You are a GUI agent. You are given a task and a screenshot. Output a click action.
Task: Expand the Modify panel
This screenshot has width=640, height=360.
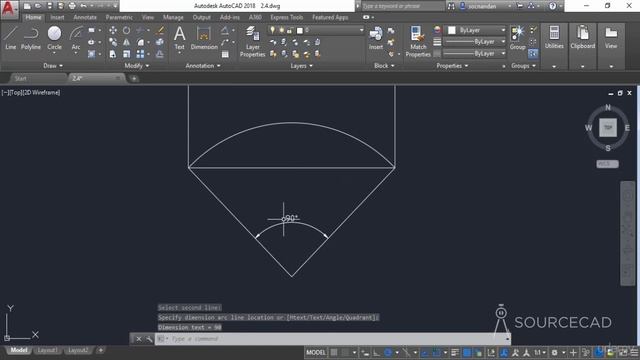(x=137, y=66)
